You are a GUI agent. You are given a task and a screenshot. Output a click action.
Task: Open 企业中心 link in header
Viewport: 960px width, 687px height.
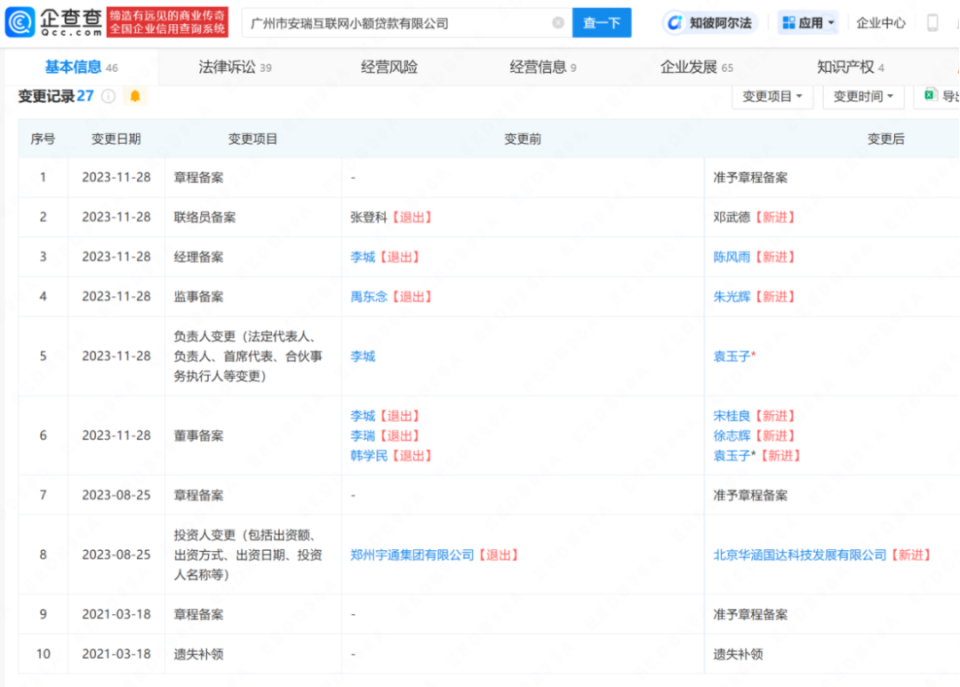click(x=880, y=23)
